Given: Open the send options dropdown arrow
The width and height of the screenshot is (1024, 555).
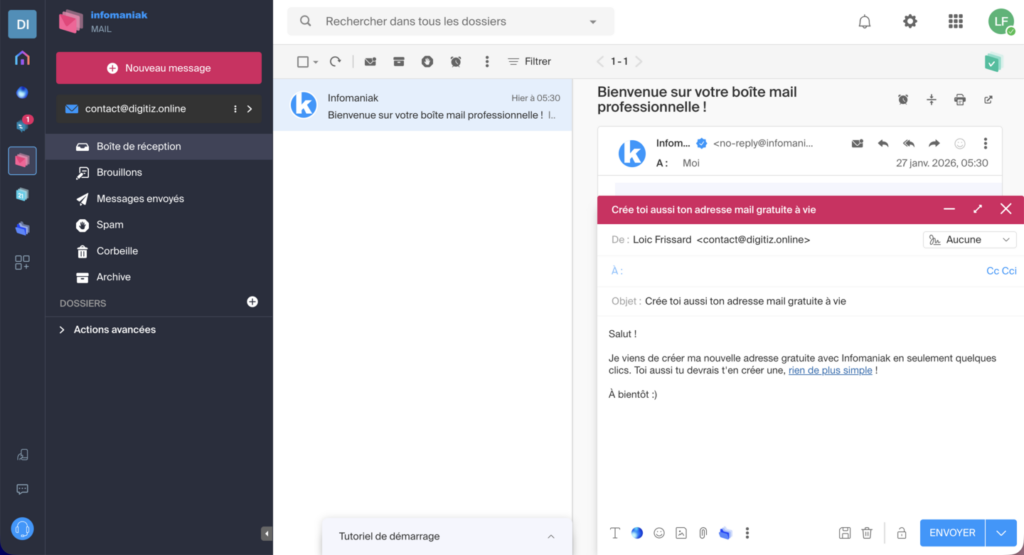Looking at the screenshot, I should (x=1001, y=533).
